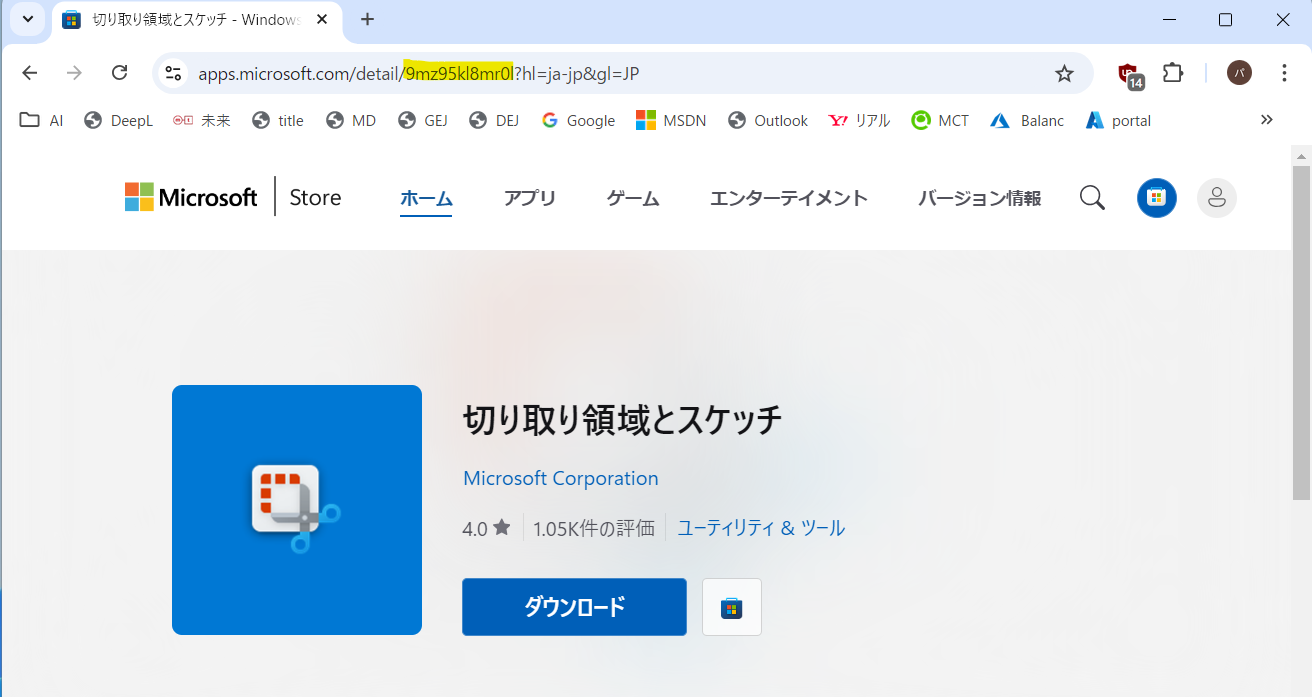
Task: Reload the page with the refresh icon
Action: 119,72
